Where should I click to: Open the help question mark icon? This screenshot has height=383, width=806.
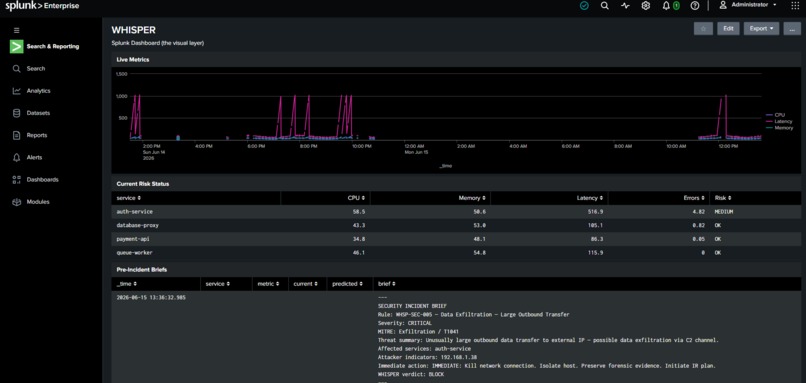point(695,6)
